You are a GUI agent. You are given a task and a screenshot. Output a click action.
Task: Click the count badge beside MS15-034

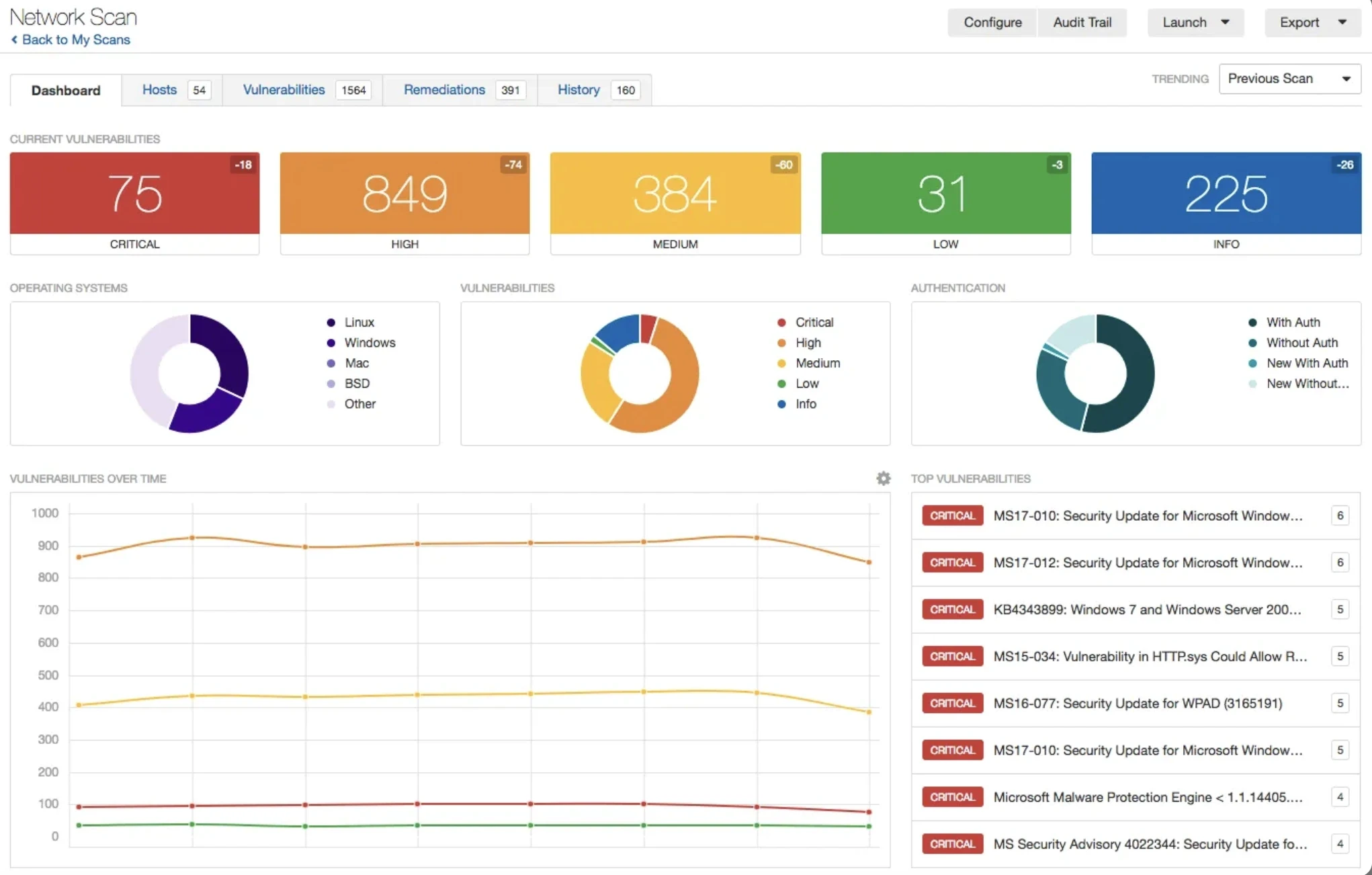coord(1340,657)
